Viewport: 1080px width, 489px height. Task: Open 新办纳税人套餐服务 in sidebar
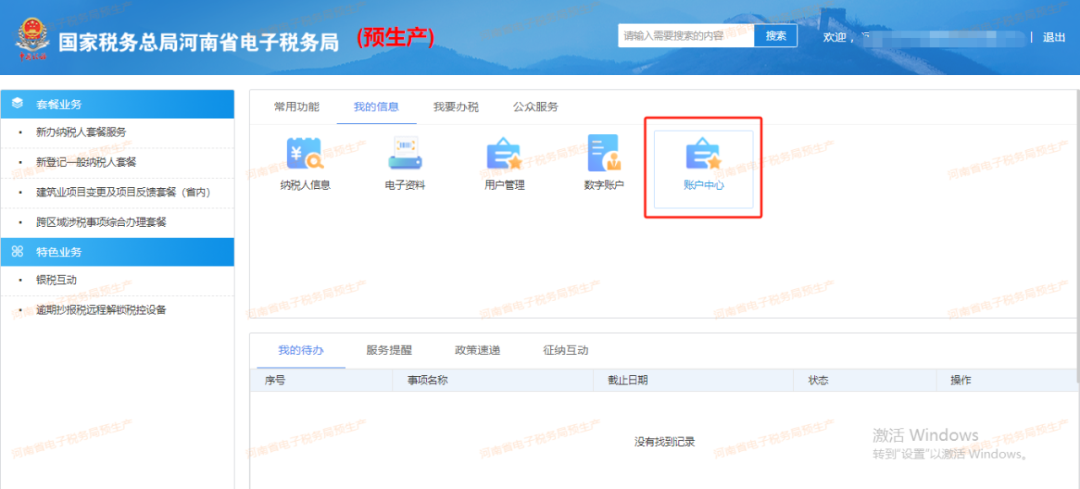(81, 132)
